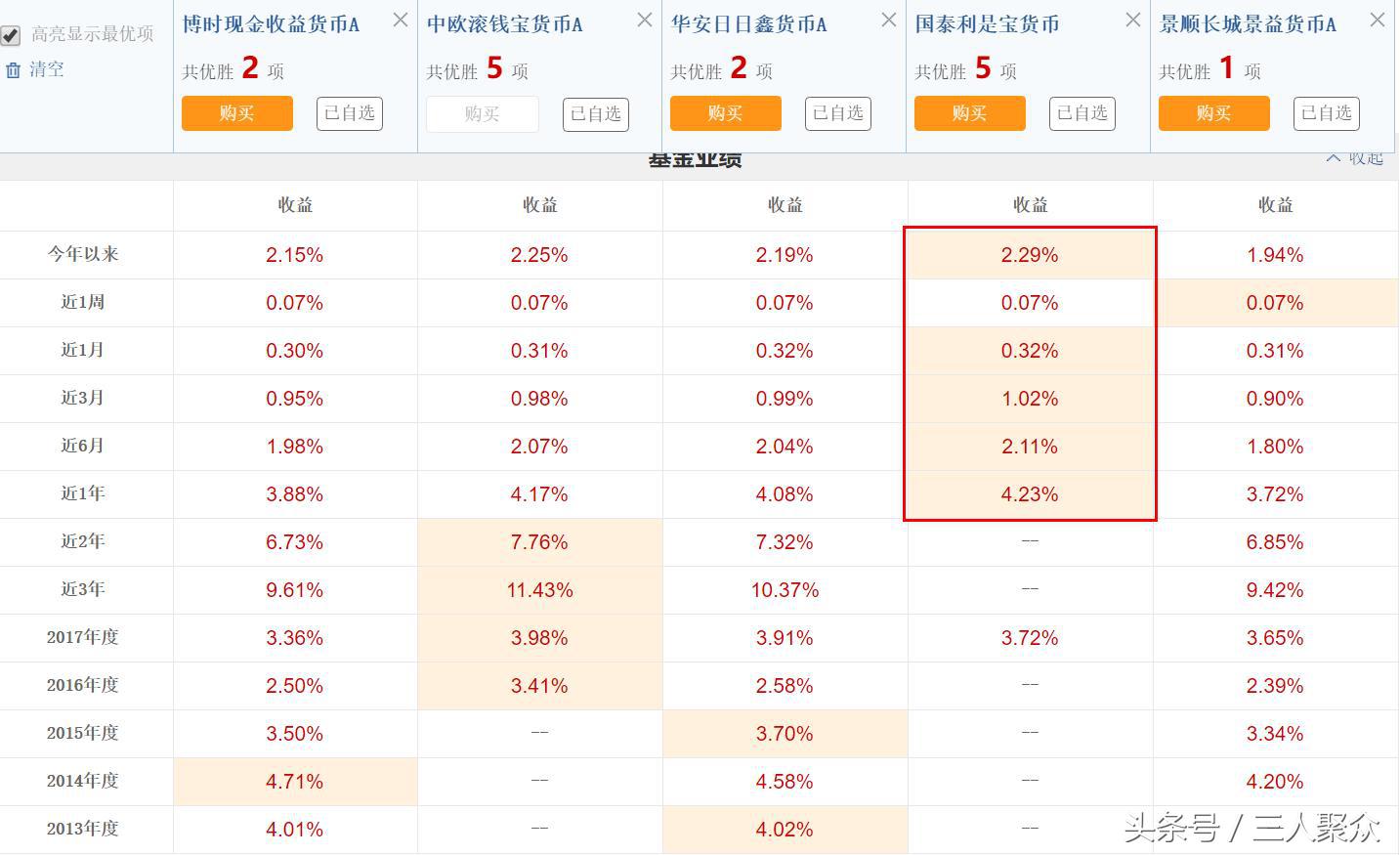Click the 3.98% 2017年度 value

click(539, 638)
